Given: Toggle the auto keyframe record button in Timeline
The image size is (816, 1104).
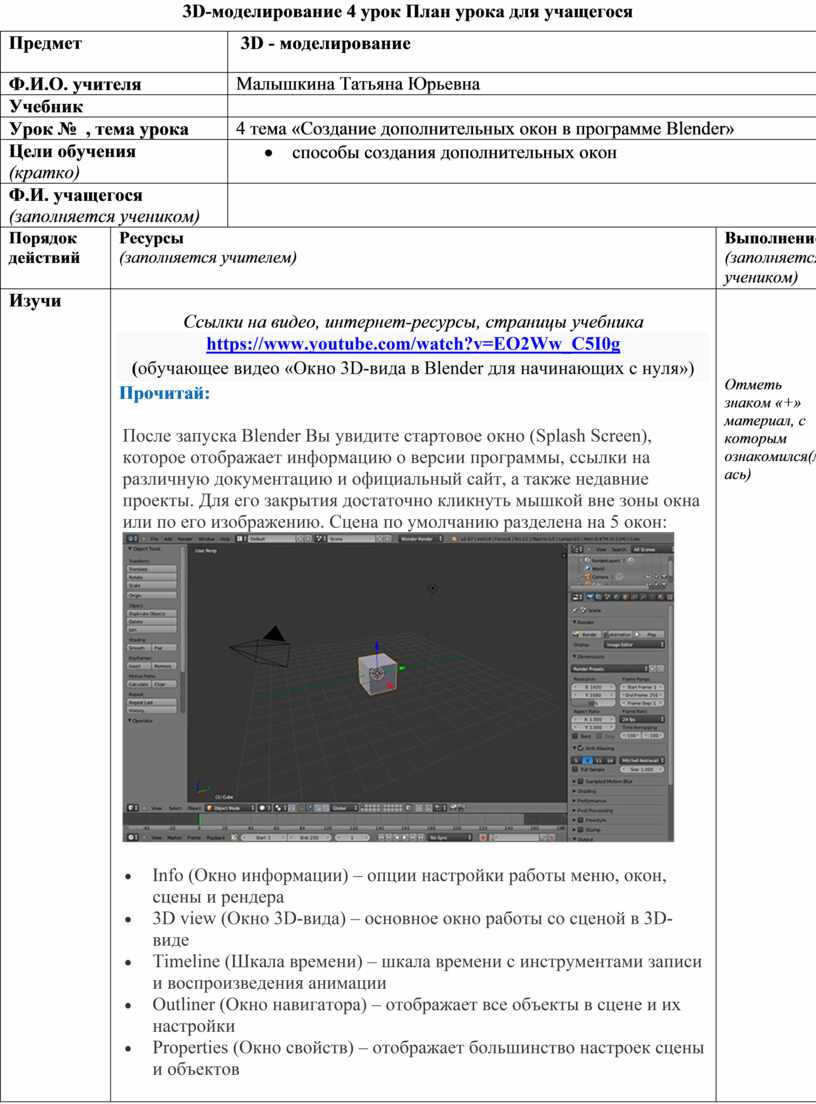Looking at the screenshot, I should [483, 837].
